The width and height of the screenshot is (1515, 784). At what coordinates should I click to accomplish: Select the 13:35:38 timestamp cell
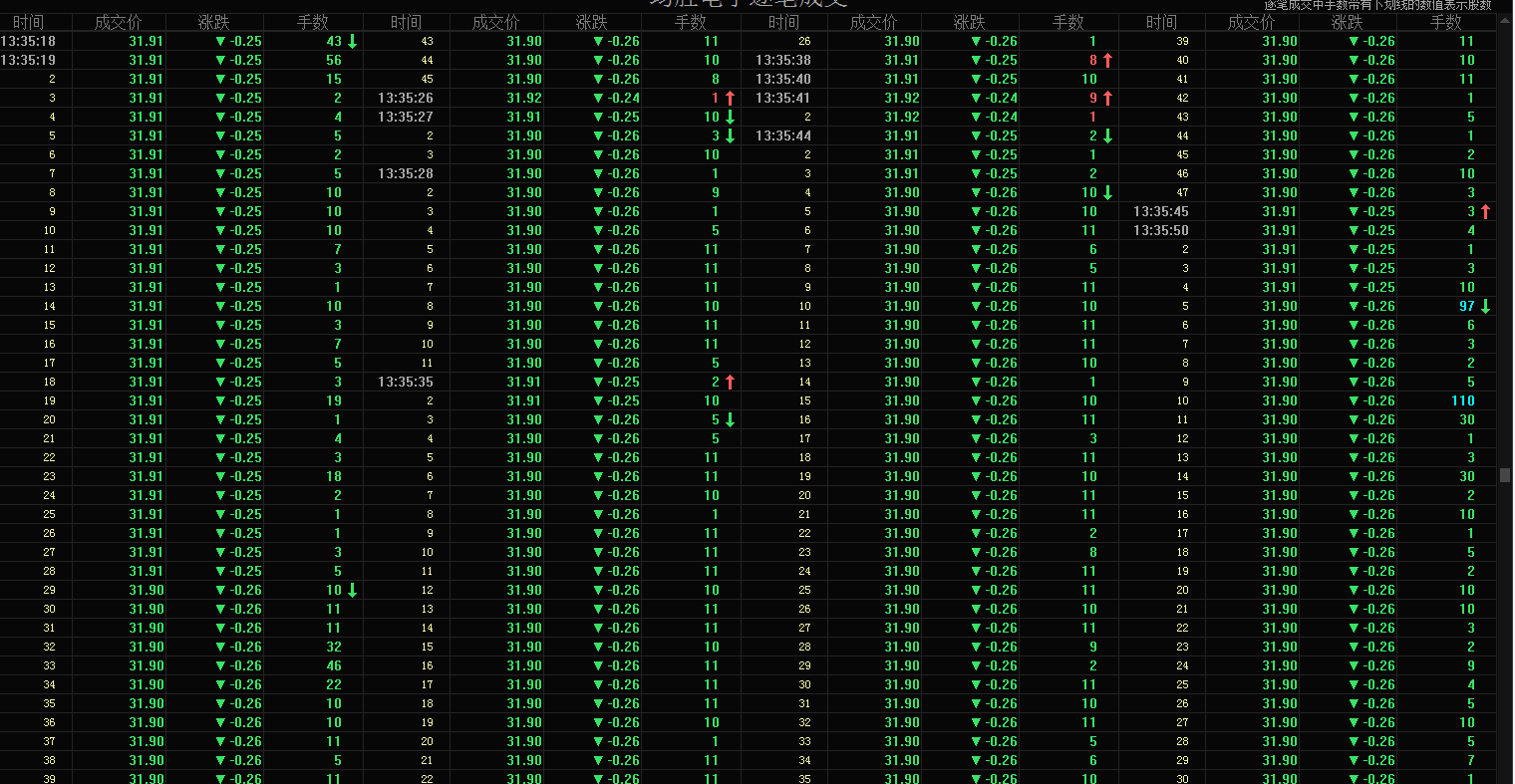point(783,61)
